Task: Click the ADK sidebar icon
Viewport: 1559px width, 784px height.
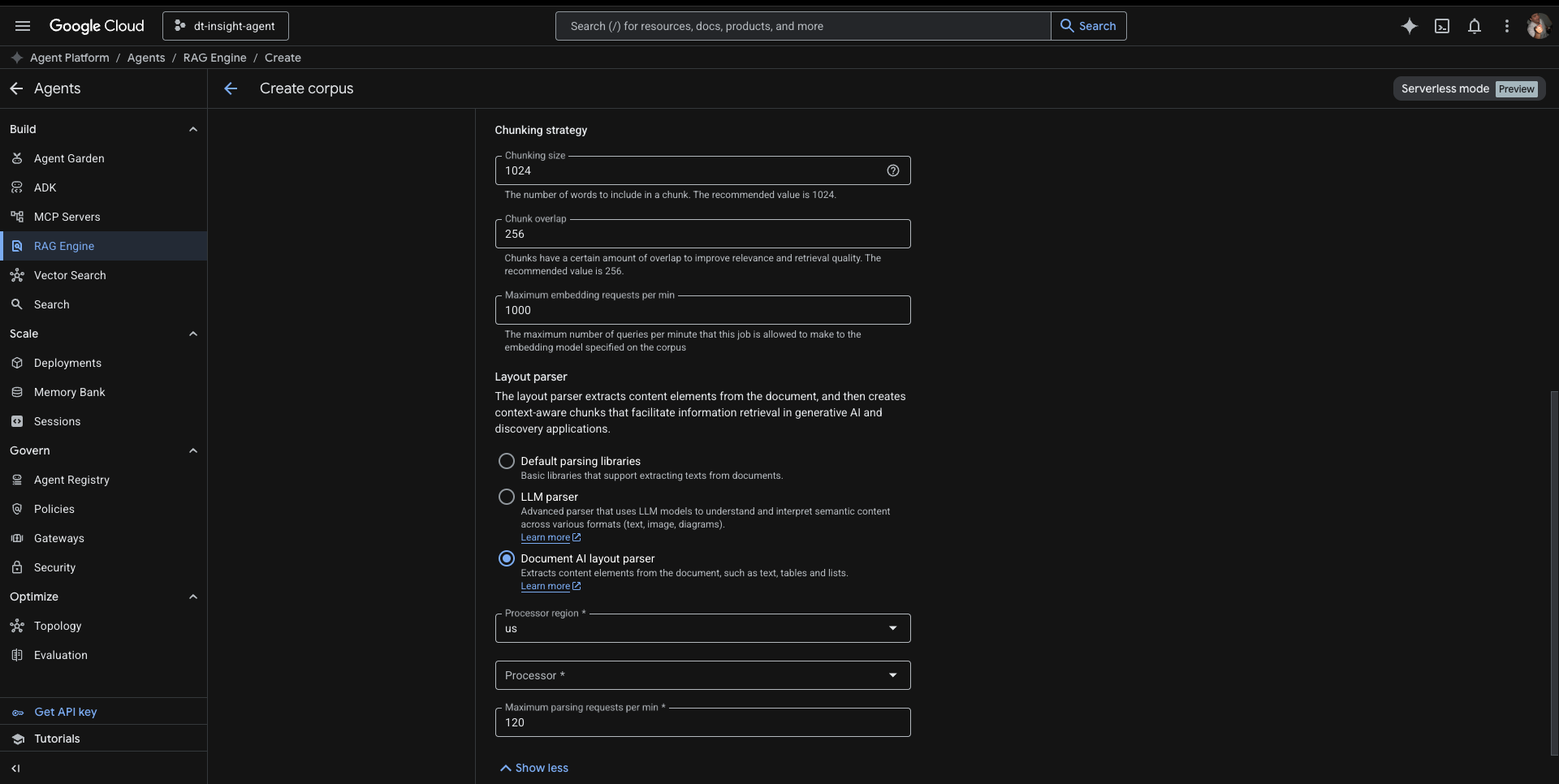Action: [17, 187]
